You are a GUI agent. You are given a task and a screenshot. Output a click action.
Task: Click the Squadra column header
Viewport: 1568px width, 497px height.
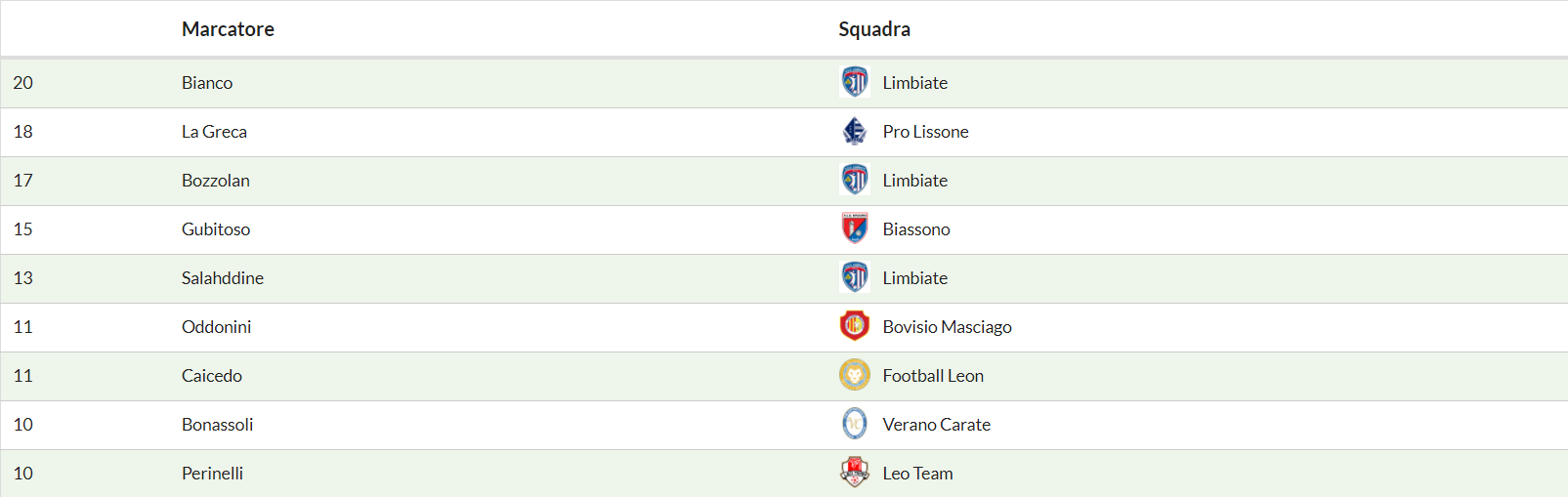click(x=874, y=29)
